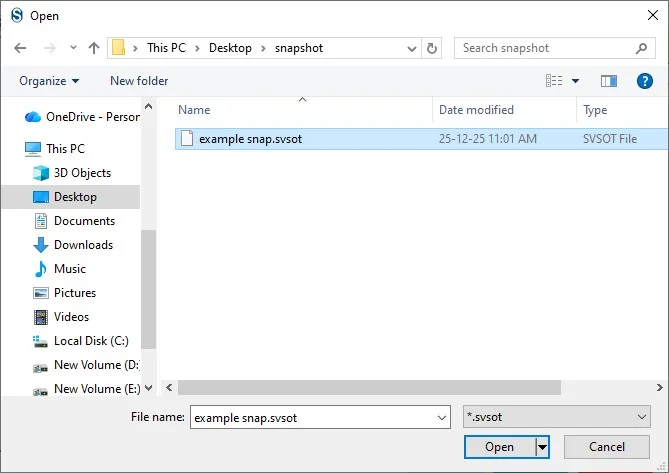Cancel the Open dialog

pyautogui.click(x=607, y=447)
